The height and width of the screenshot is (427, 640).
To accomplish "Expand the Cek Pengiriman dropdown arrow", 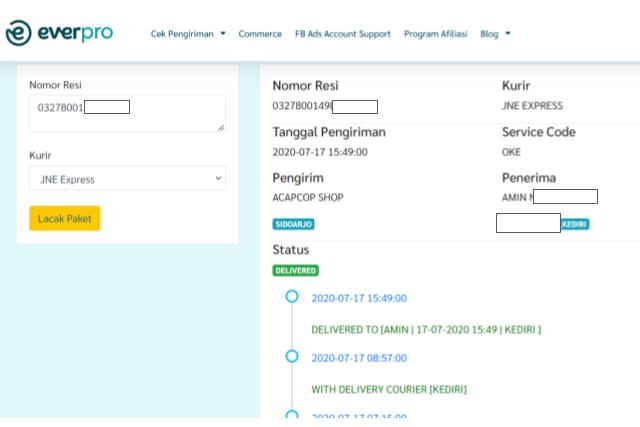I will 223,33.
